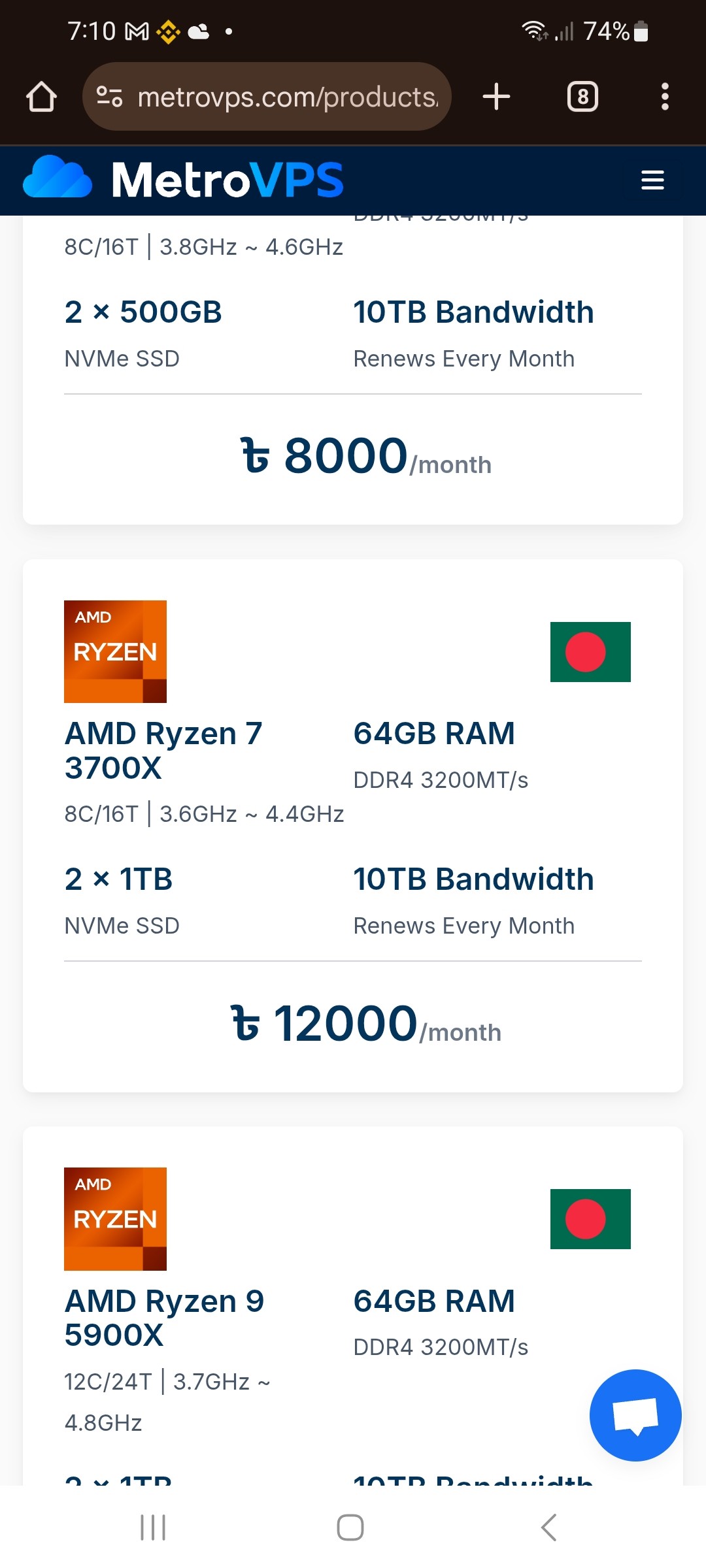706x1568 pixels.
Task: Open site settings icon in address bar
Action: pyautogui.click(x=109, y=97)
